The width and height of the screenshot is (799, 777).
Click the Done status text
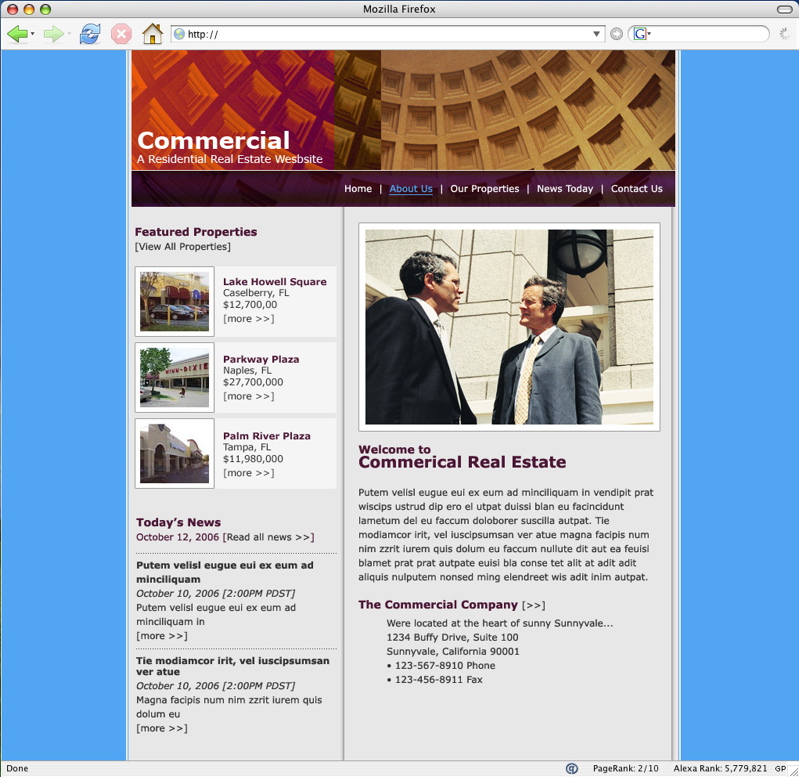coord(17,768)
